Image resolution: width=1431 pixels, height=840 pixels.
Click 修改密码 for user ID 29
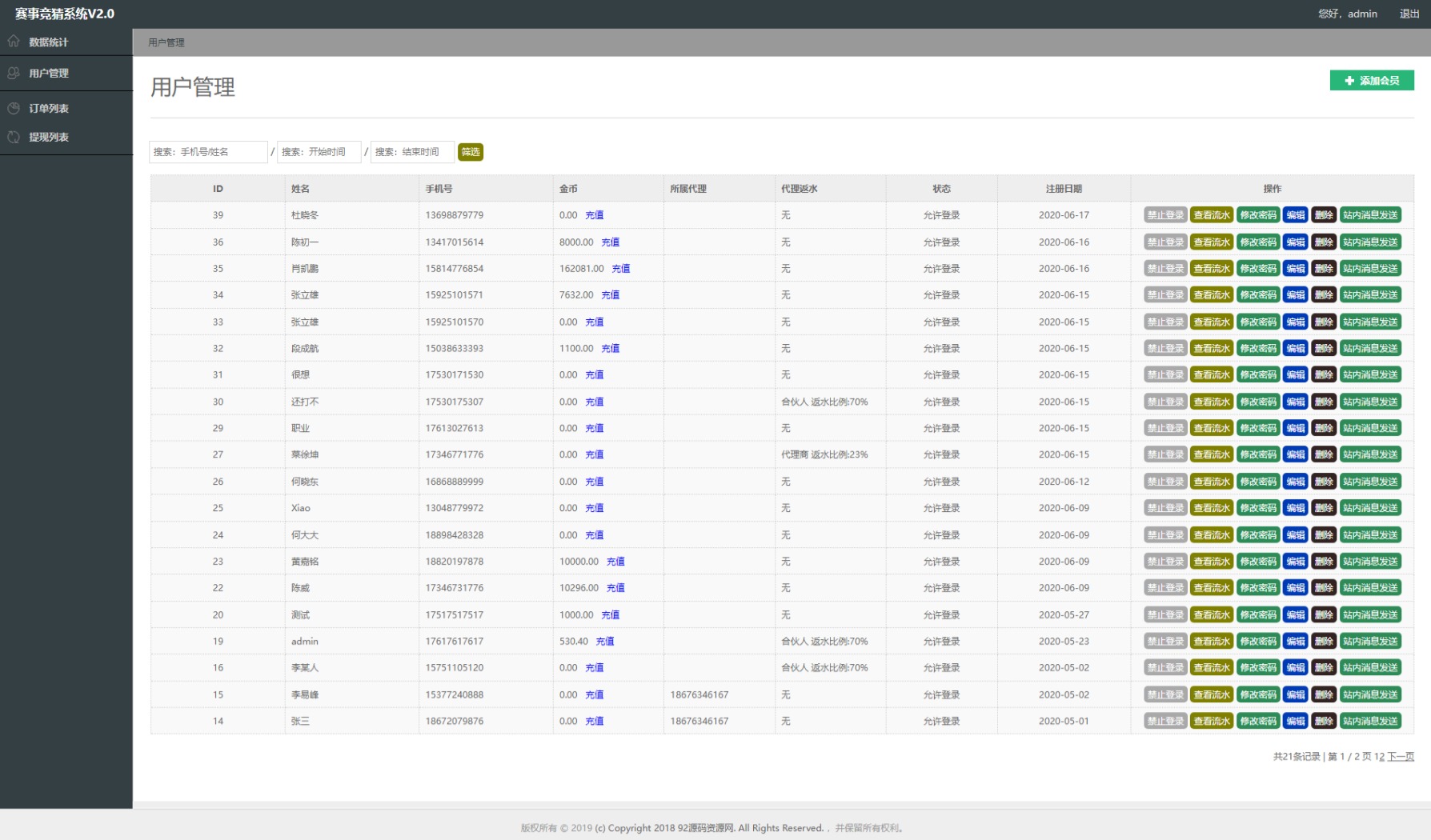point(1258,429)
